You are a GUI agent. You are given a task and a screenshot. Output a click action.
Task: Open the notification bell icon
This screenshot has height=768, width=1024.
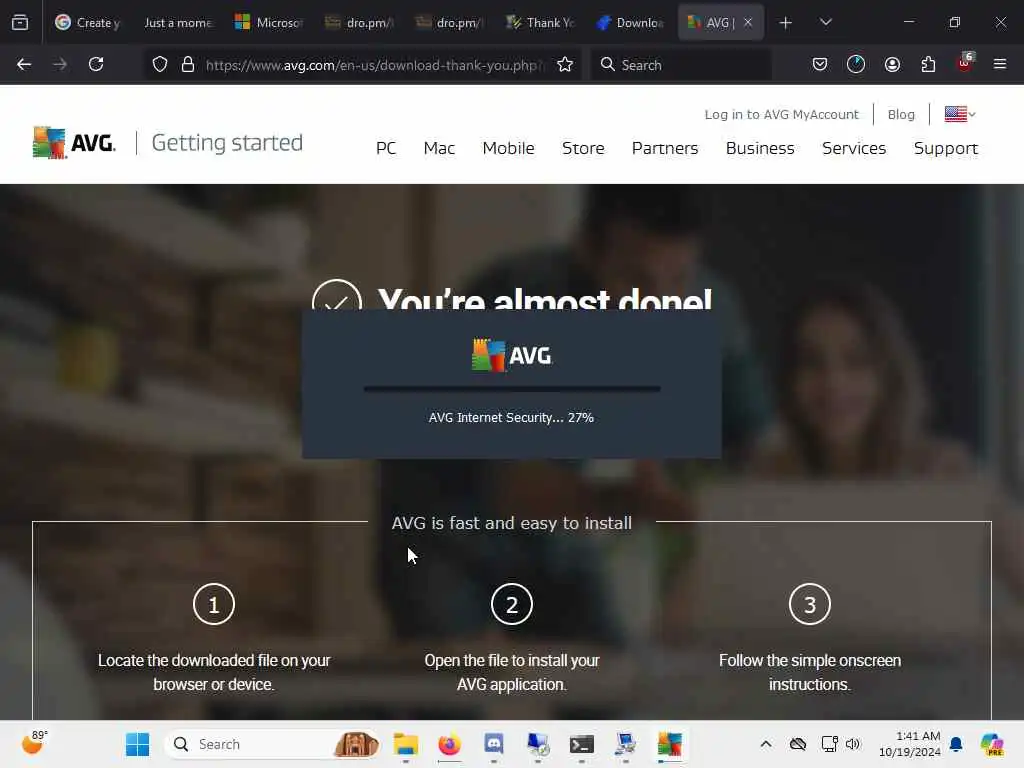tap(956, 743)
